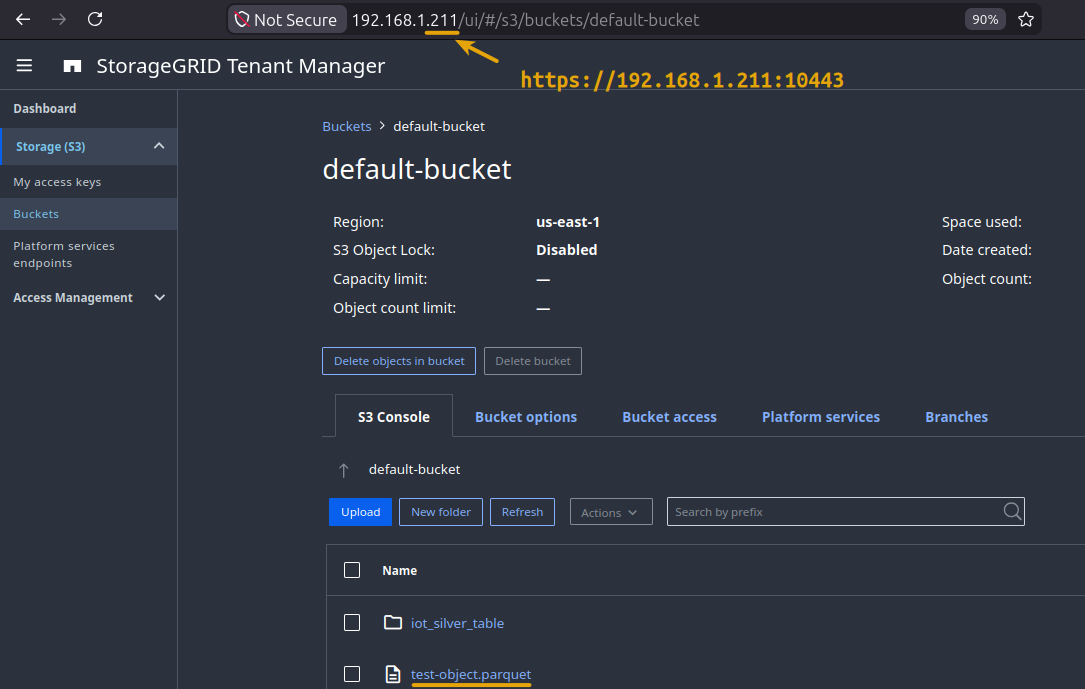Create a New folder
The height and width of the screenshot is (689, 1085).
click(441, 512)
